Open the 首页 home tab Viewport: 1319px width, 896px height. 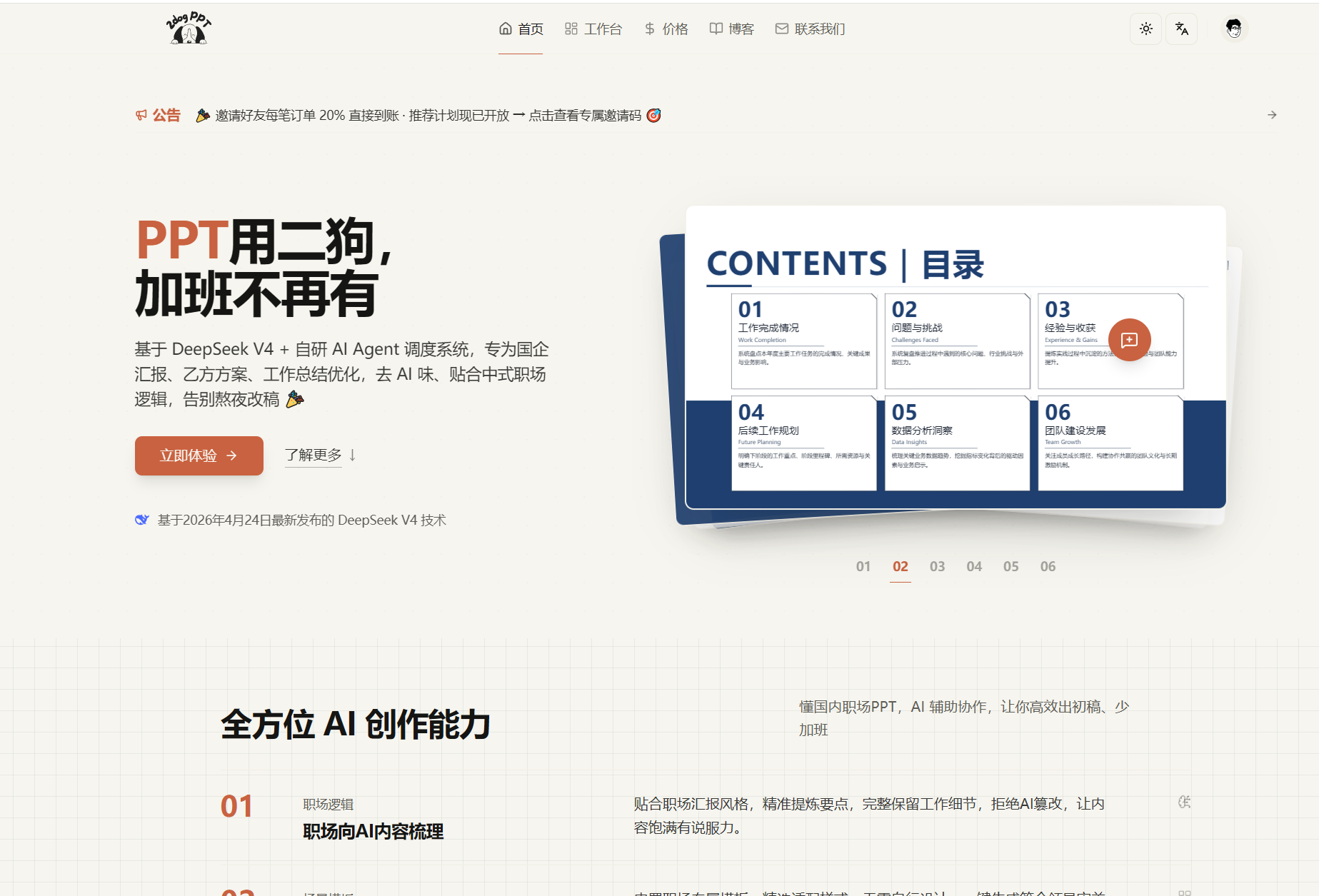click(x=521, y=29)
